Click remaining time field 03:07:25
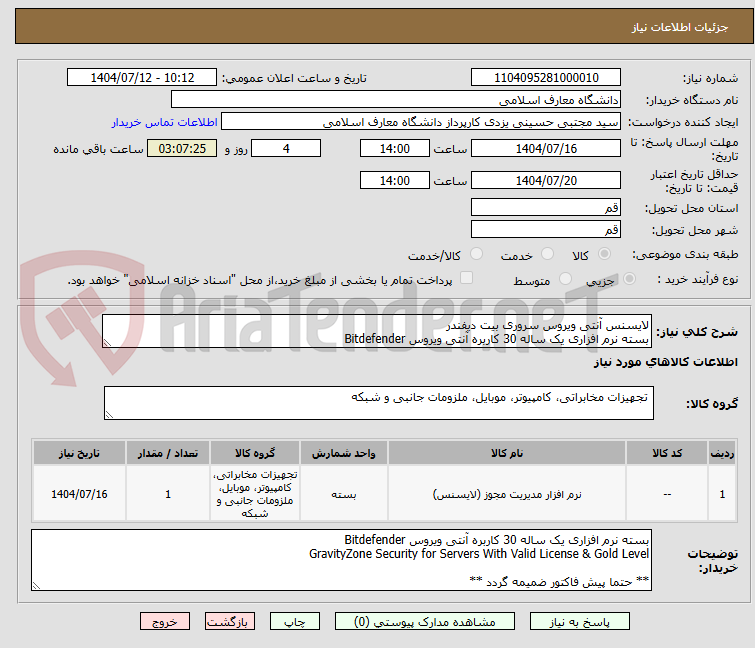Screen dimensions: 755x648 (x=182, y=148)
